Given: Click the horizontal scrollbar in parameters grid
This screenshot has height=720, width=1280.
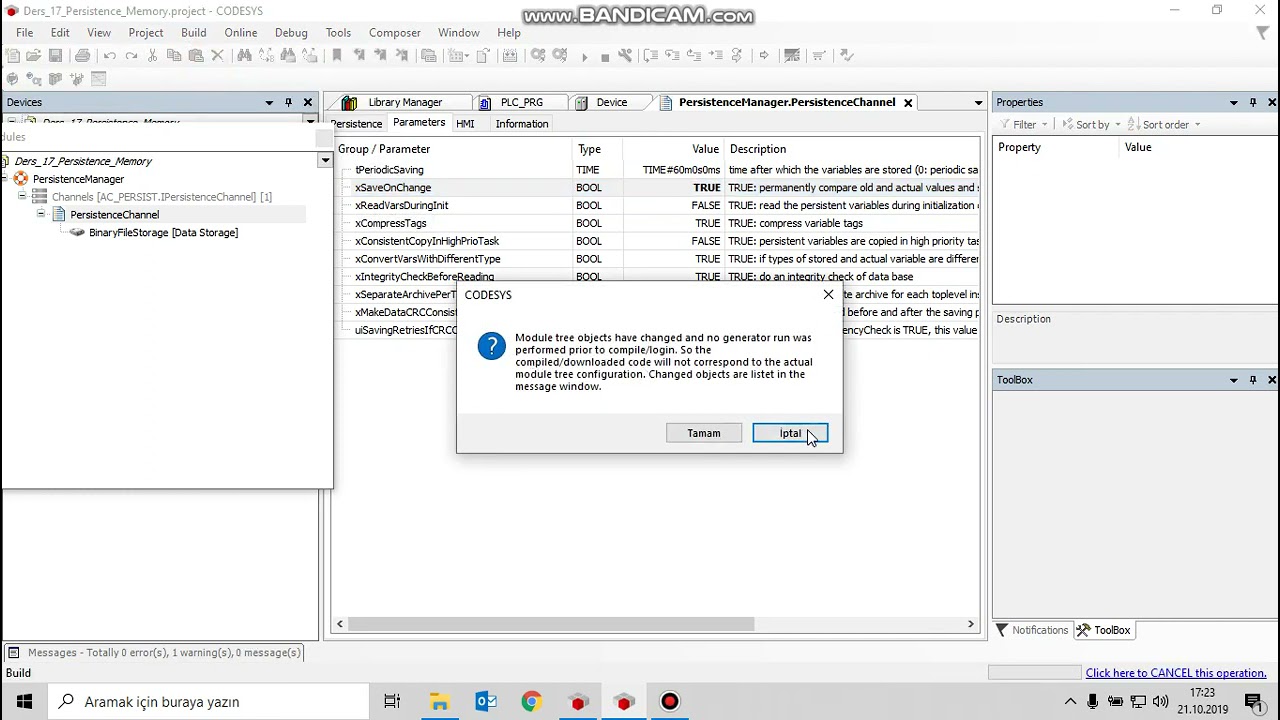Looking at the screenshot, I should click(x=551, y=624).
